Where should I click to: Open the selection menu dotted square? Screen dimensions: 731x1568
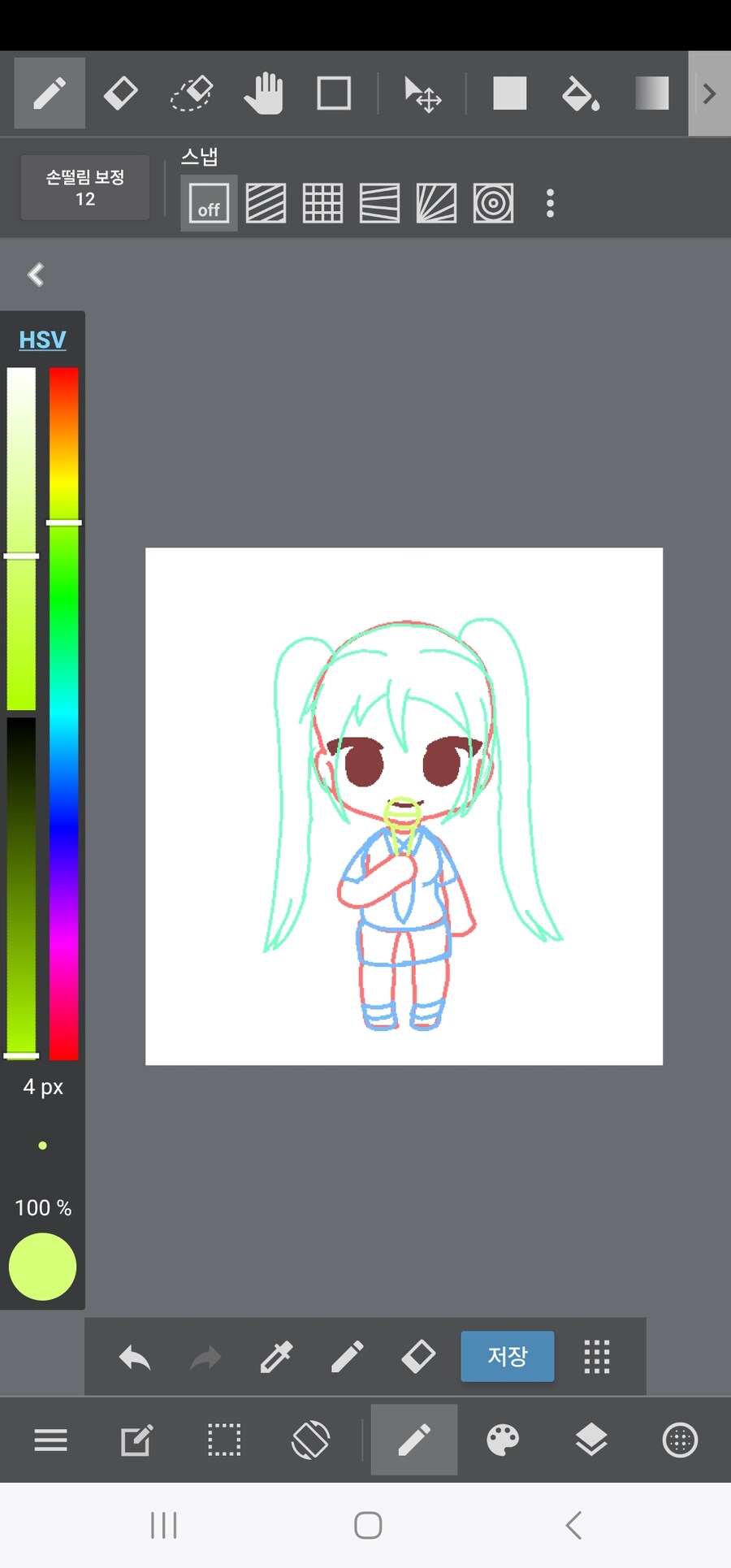tap(224, 1440)
